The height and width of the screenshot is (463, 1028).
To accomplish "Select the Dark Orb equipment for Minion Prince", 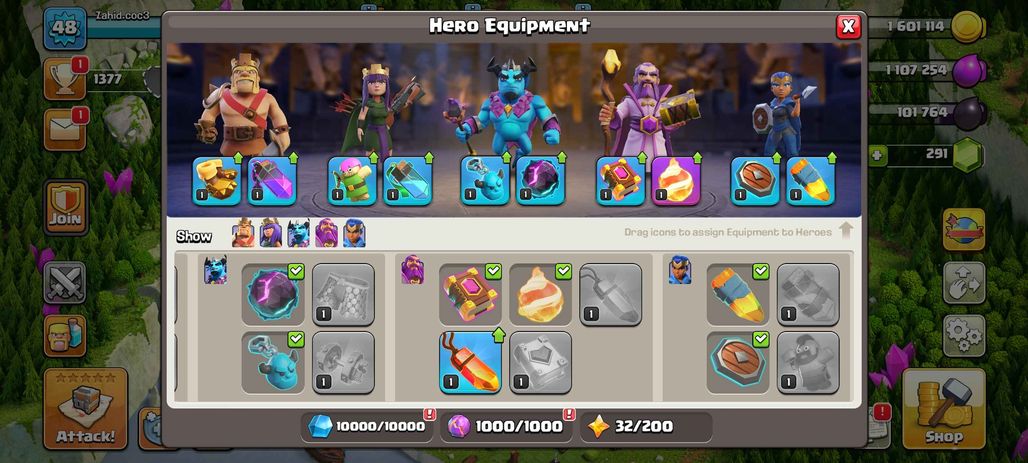I will click(273, 294).
